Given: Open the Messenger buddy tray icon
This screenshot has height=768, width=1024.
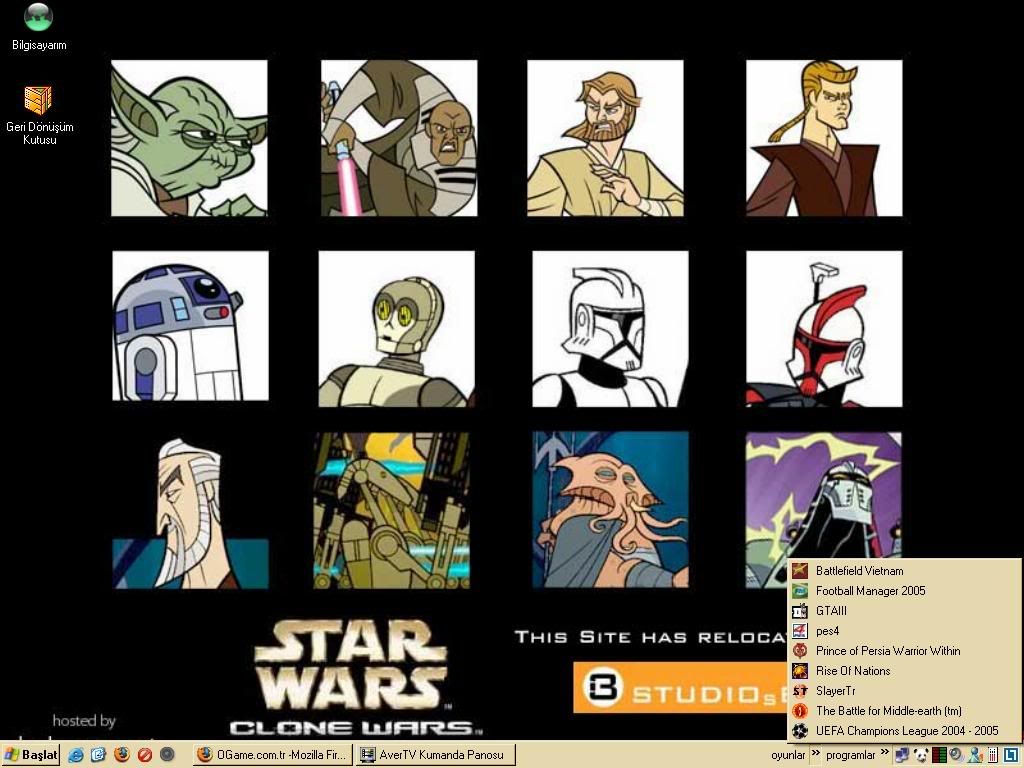Looking at the screenshot, I should [975, 755].
